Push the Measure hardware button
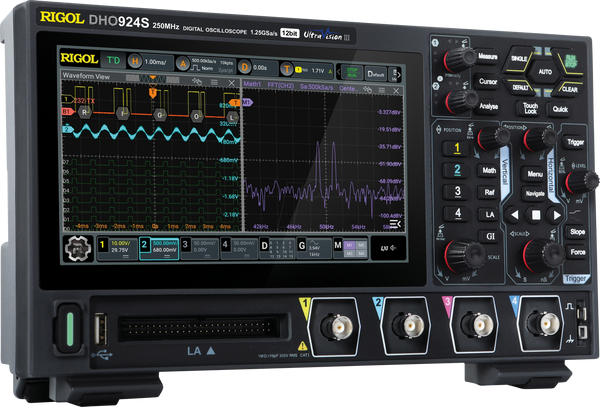 pyautogui.click(x=487, y=57)
